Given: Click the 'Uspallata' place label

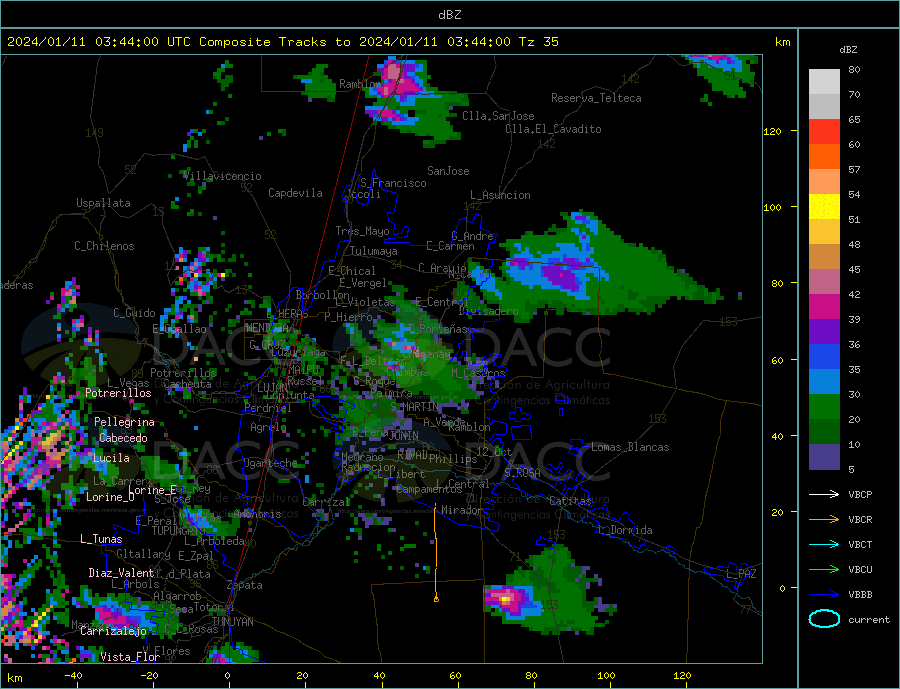Looking at the screenshot, I should (103, 203).
